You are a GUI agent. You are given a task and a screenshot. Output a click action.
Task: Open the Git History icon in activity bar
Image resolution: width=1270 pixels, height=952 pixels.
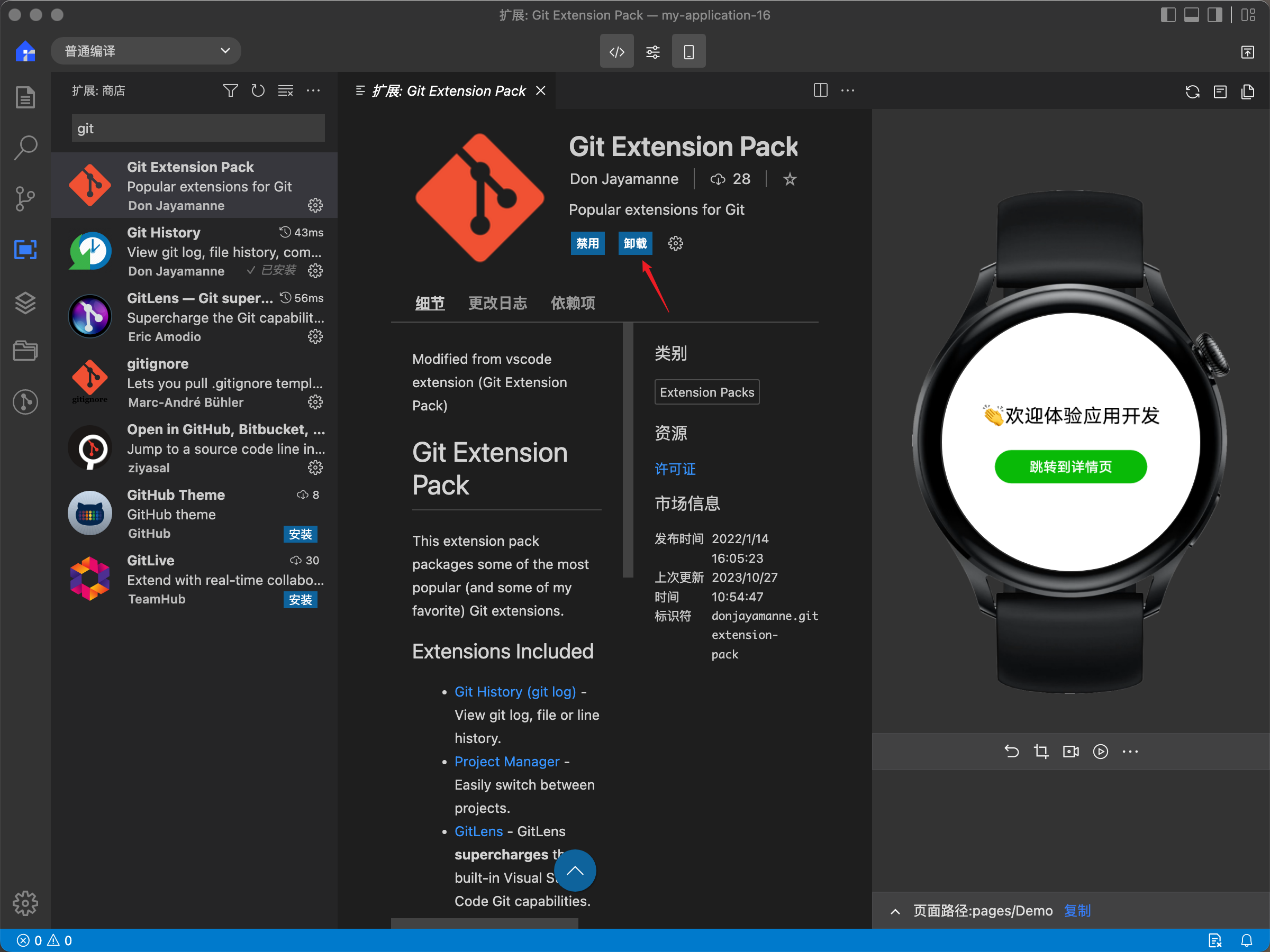[25, 401]
